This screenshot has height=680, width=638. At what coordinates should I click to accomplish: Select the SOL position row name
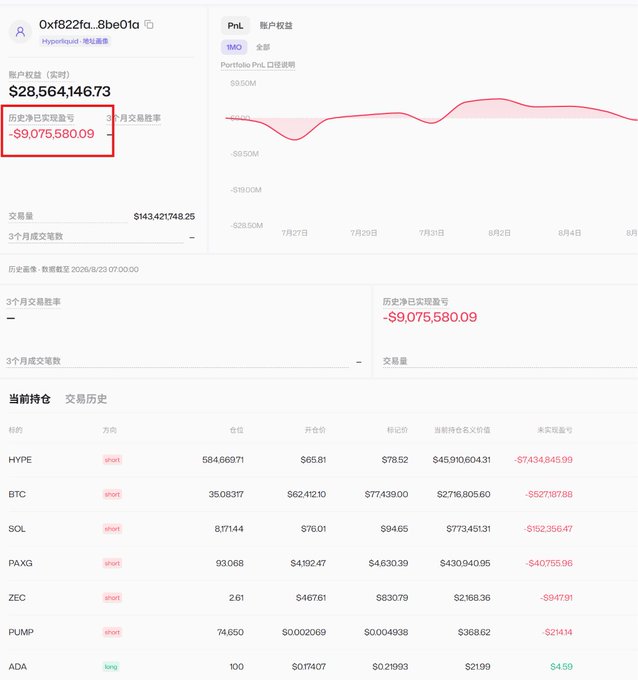17,529
